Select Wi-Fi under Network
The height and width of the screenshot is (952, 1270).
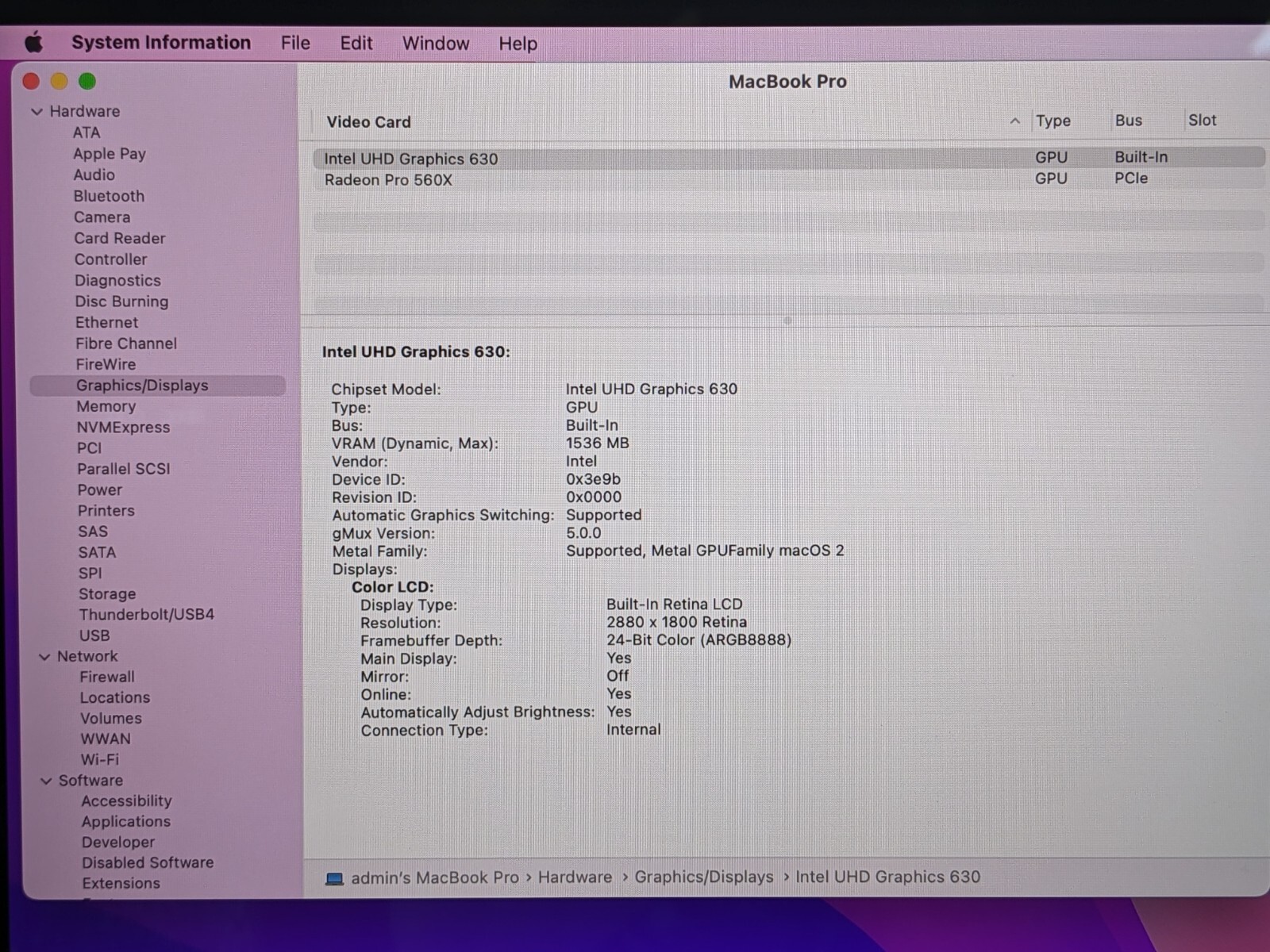pos(99,759)
